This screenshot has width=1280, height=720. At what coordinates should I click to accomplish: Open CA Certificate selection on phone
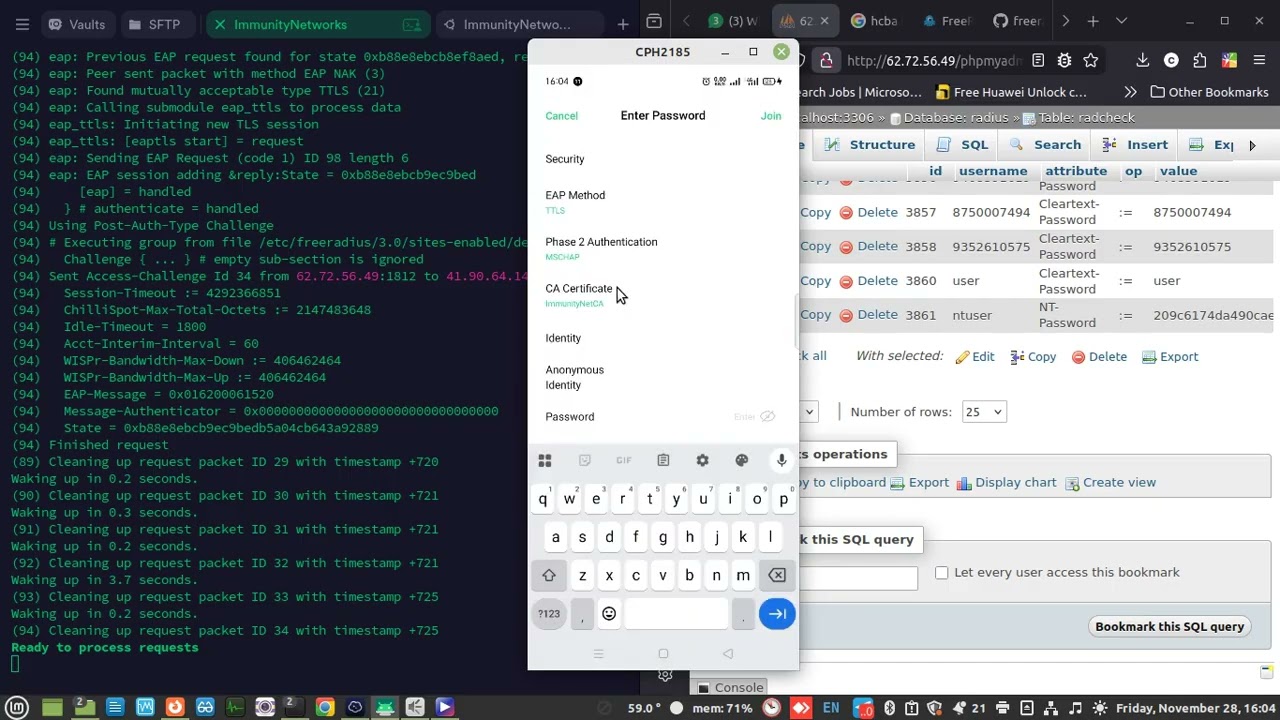pyautogui.click(x=662, y=294)
